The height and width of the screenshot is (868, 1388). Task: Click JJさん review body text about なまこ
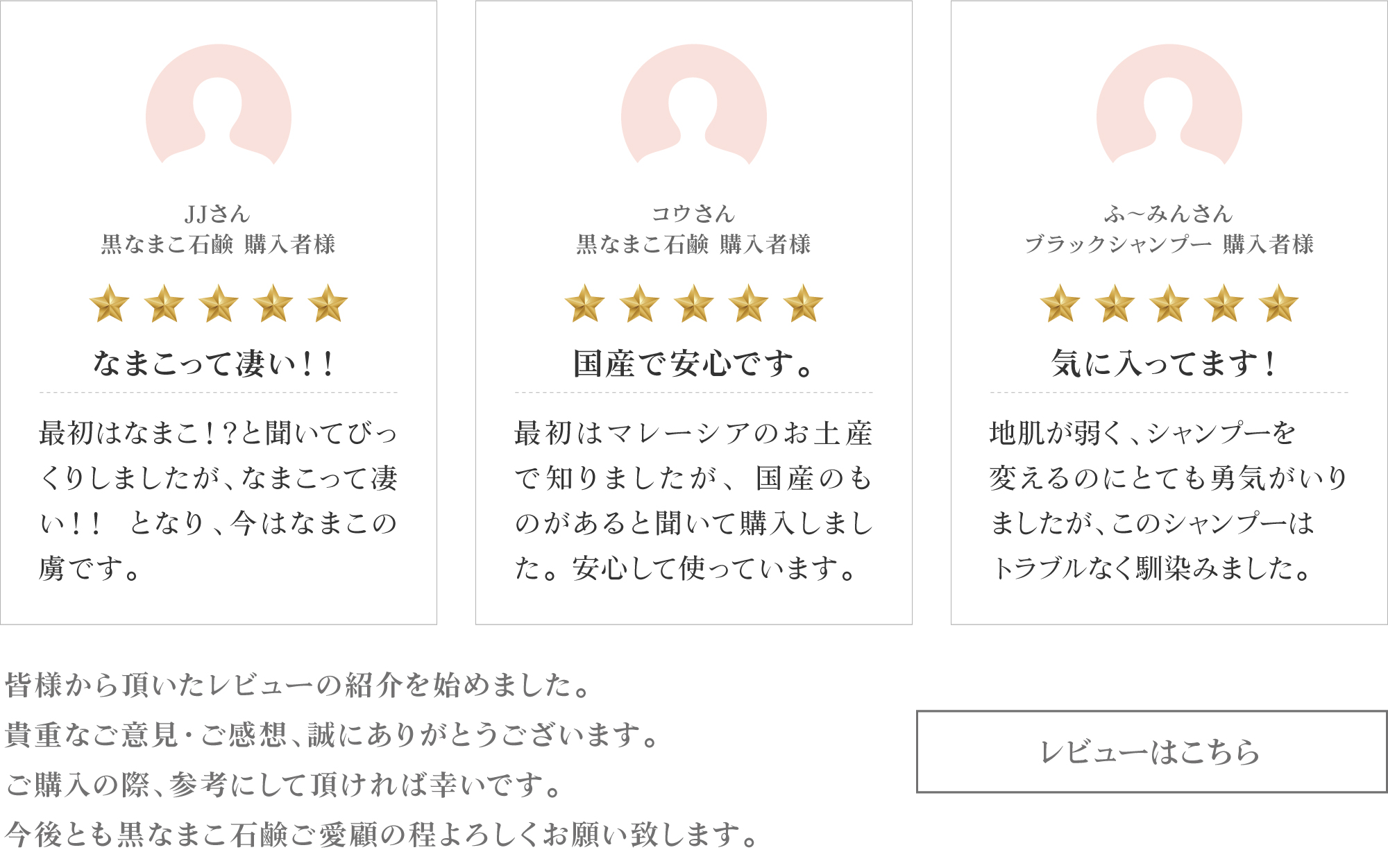pyautogui.click(x=219, y=500)
